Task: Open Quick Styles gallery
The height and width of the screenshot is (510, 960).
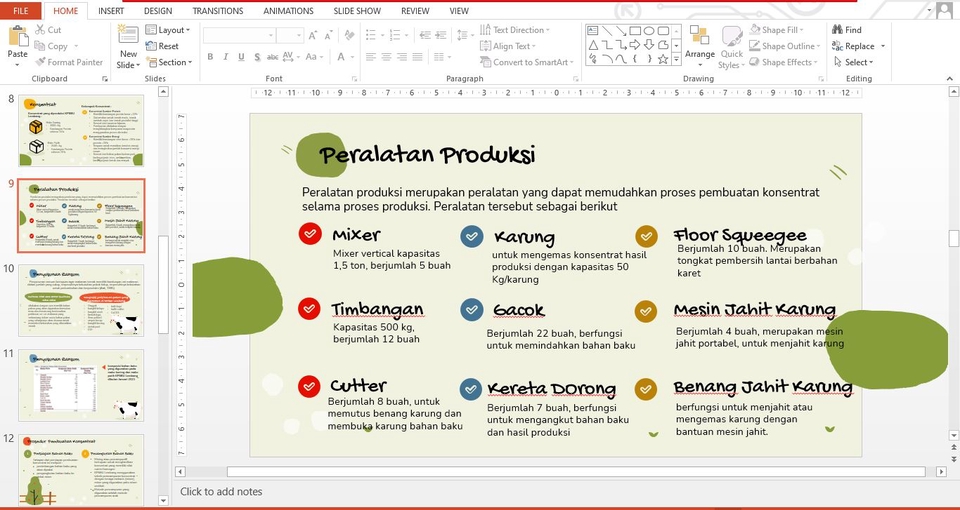Action: 732,48
